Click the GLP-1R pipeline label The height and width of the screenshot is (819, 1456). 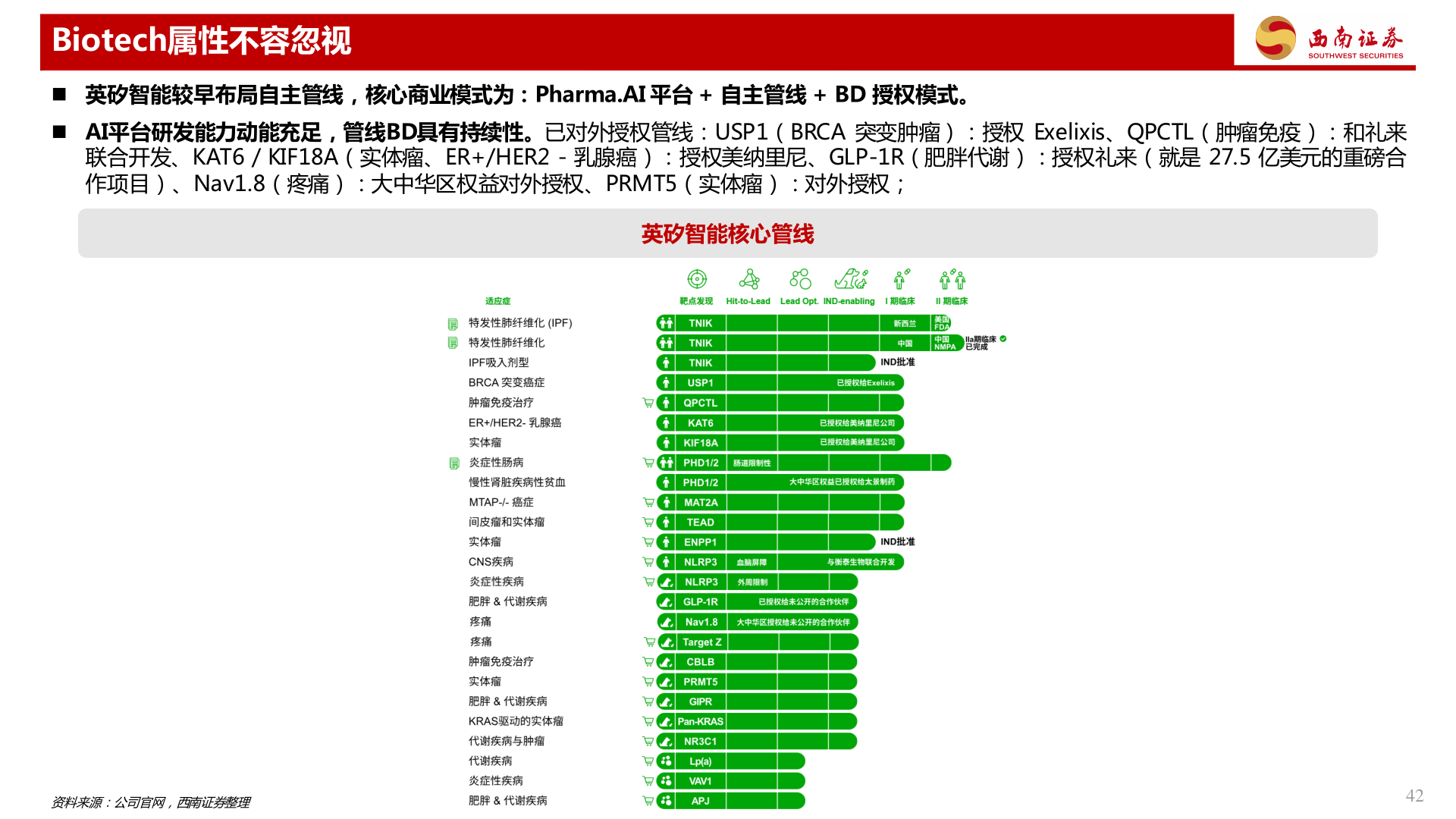[x=700, y=602]
